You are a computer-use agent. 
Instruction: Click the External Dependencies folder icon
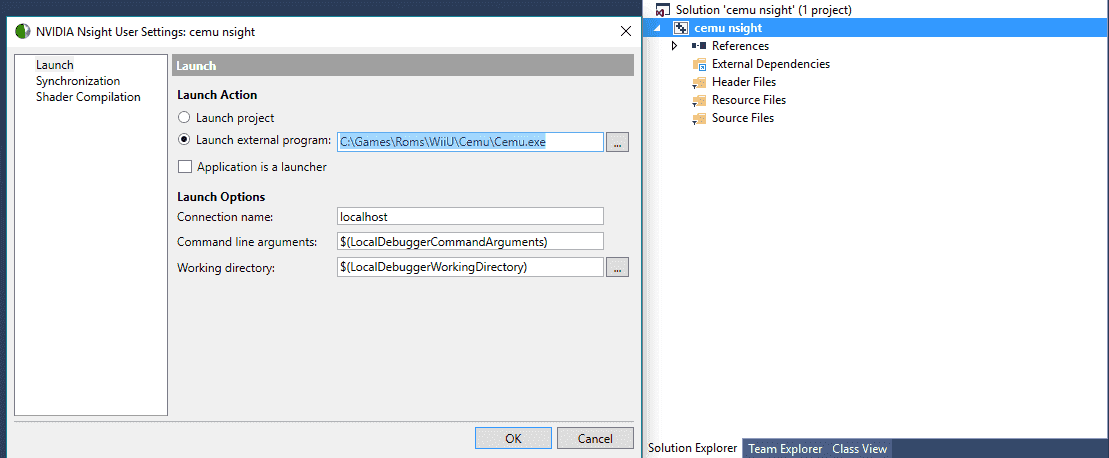(699, 64)
